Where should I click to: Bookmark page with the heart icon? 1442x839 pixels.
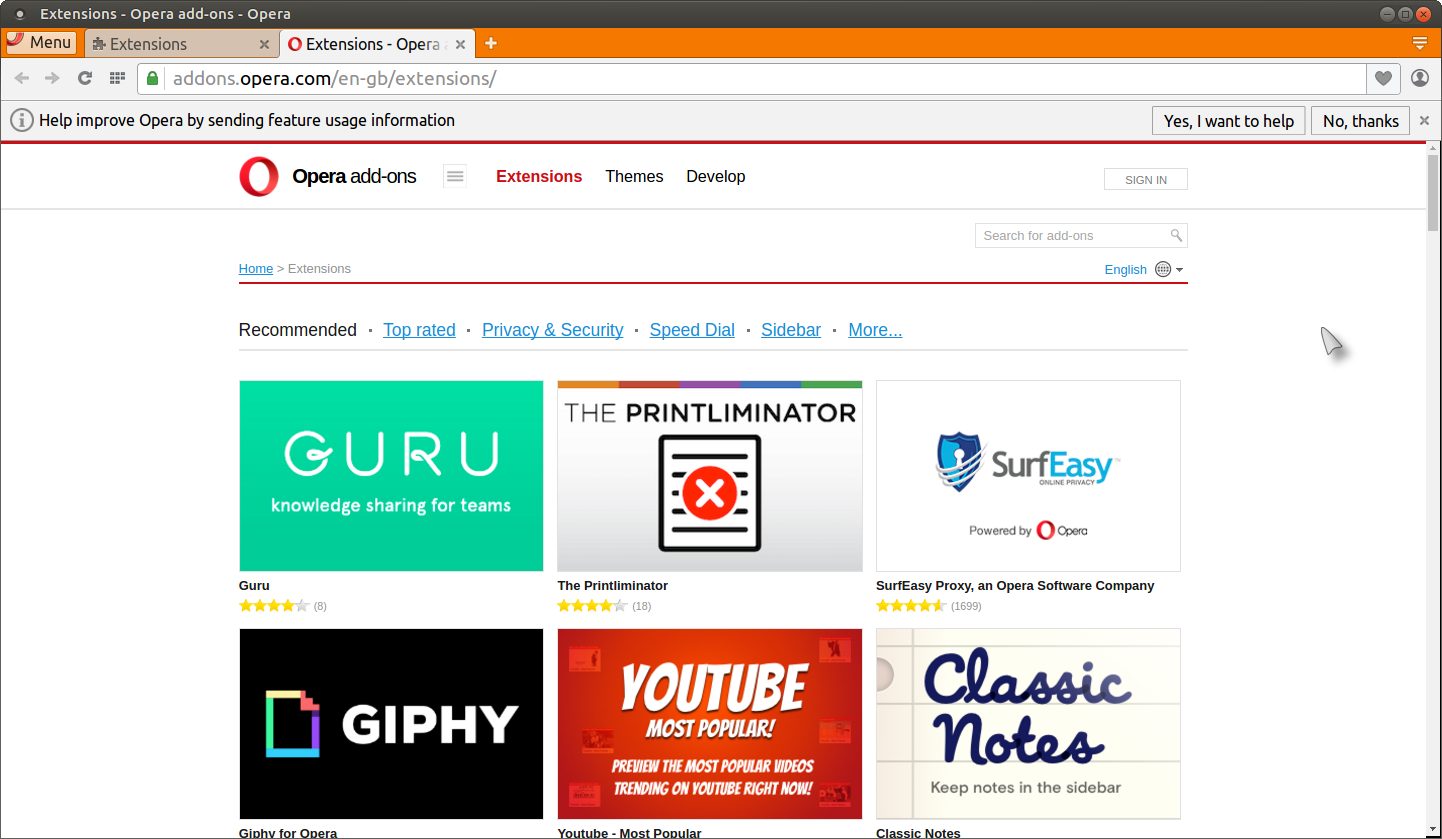point(1383,78)
